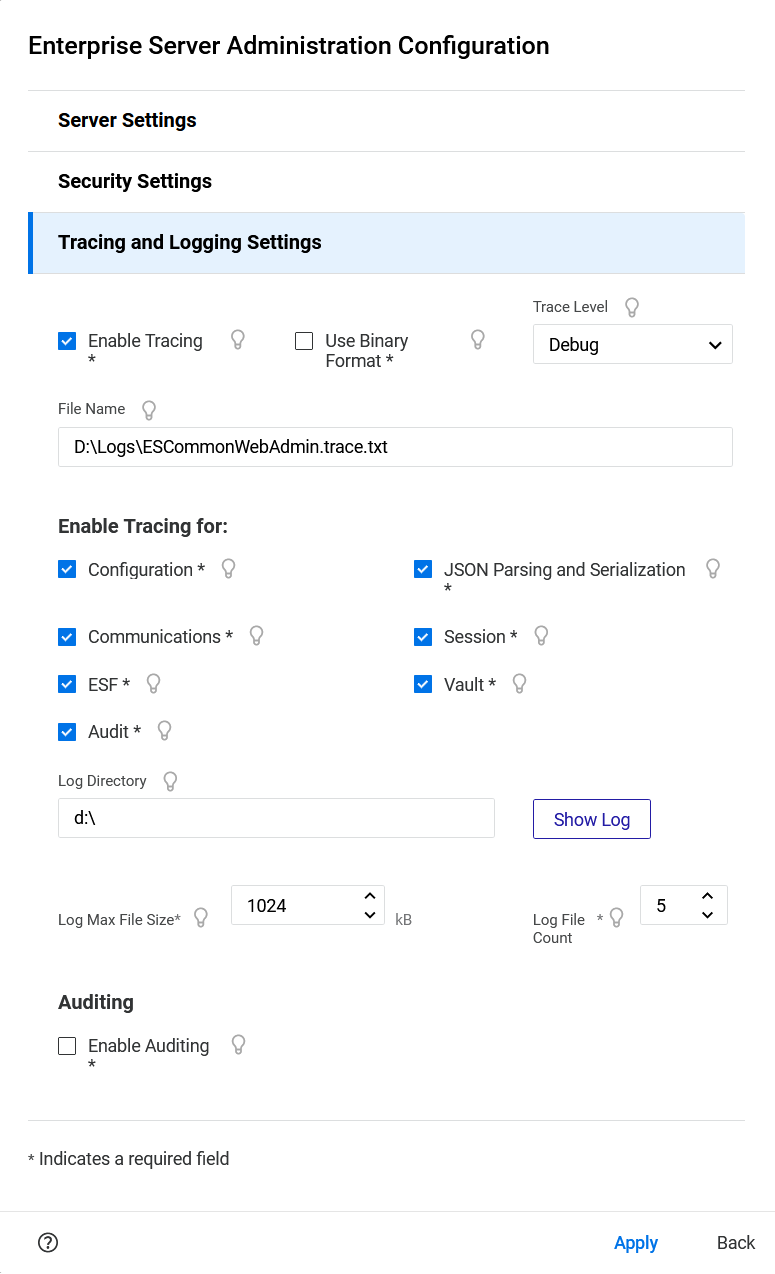Click the Show Log button
The height and width of the screenshot is (1274, 775).
coord(591,818)
